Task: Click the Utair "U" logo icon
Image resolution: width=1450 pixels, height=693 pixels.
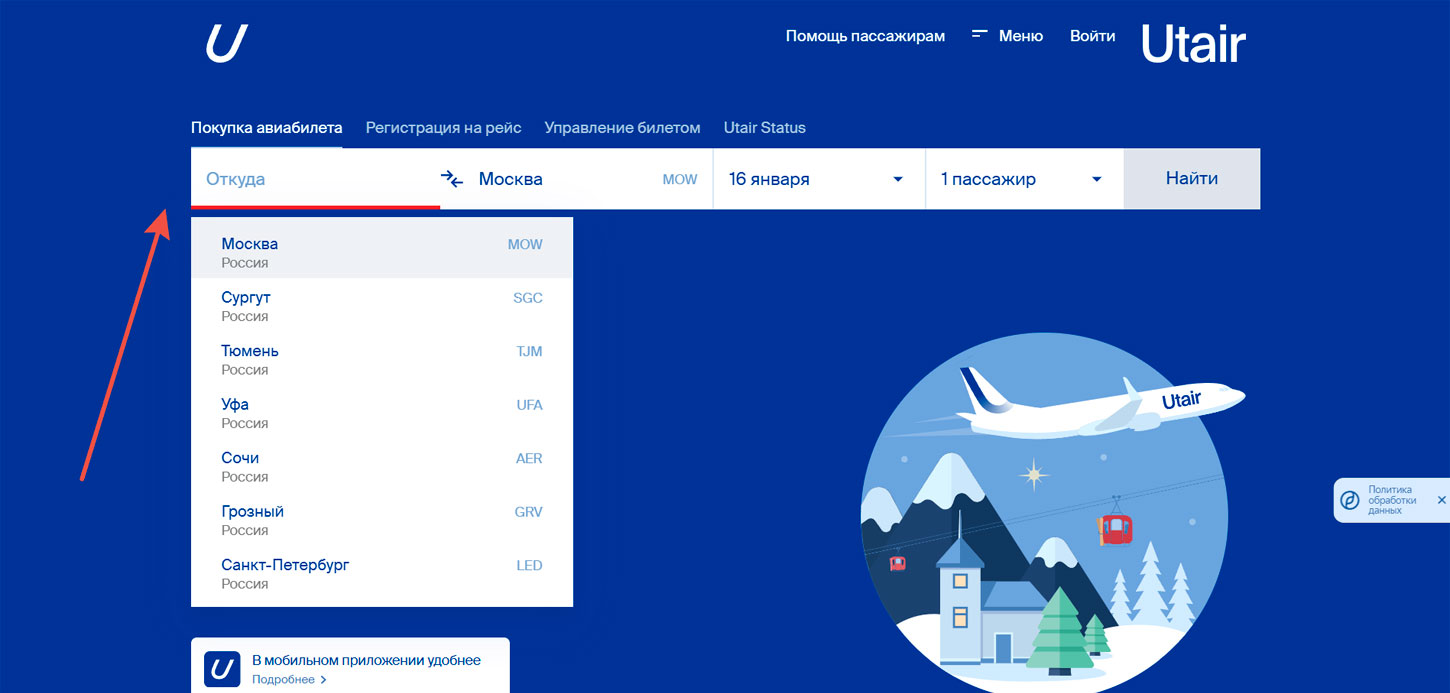Action: point(224,42)
